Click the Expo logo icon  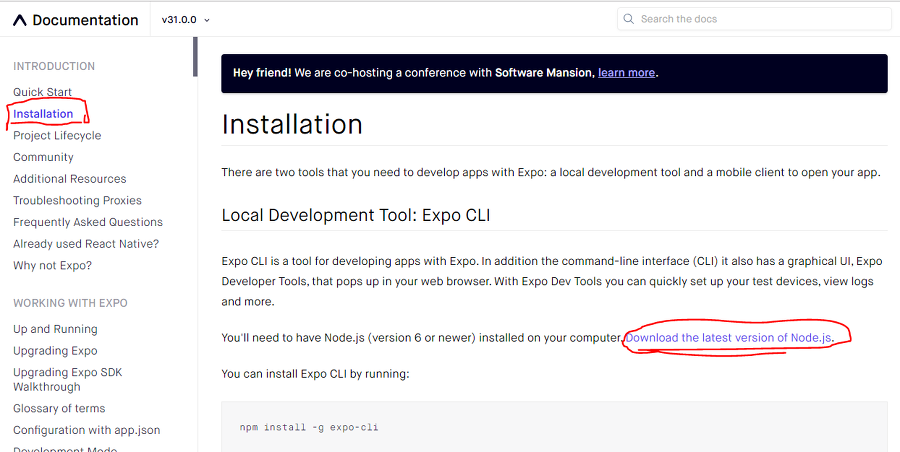20,20
